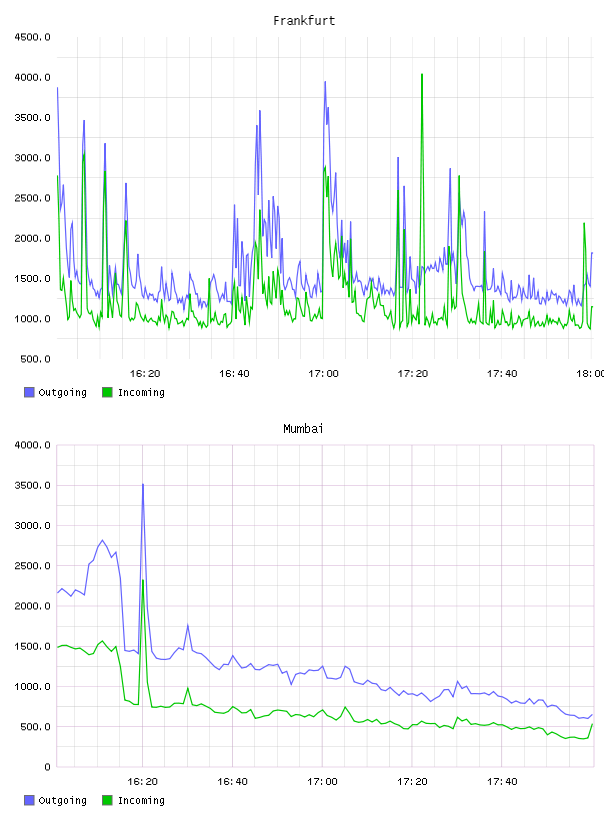Screen dimensions: 608x816
Task: Click the Outgoing legend label under Frankfurt chart
Action: [62, 393]
